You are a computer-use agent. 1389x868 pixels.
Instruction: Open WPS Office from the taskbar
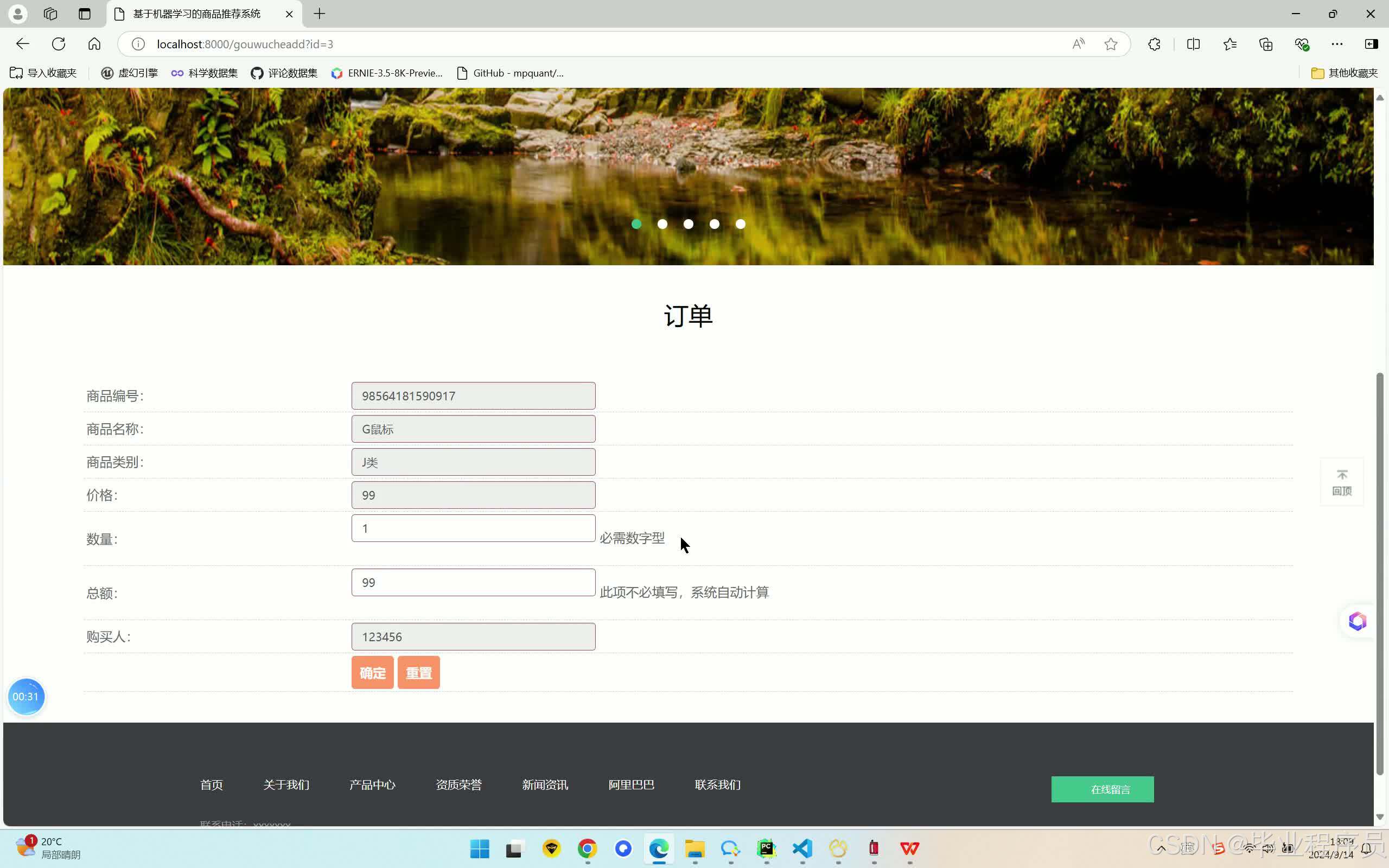coord(910,848)
